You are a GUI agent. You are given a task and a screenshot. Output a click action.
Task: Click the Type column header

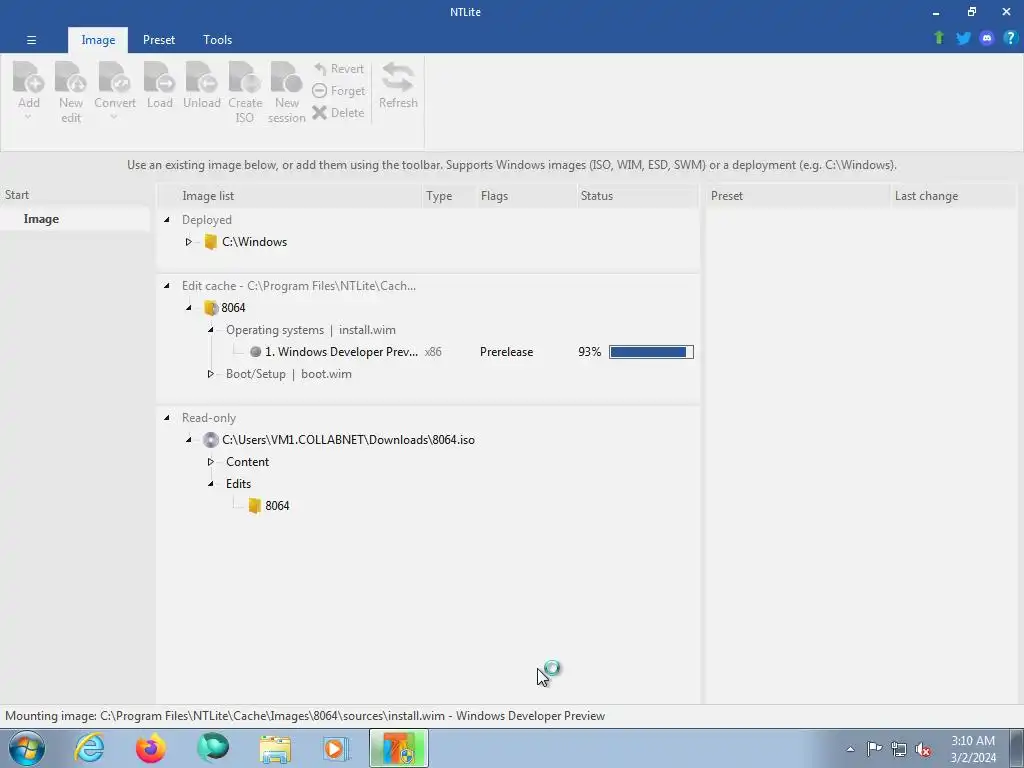click(449, 196)
